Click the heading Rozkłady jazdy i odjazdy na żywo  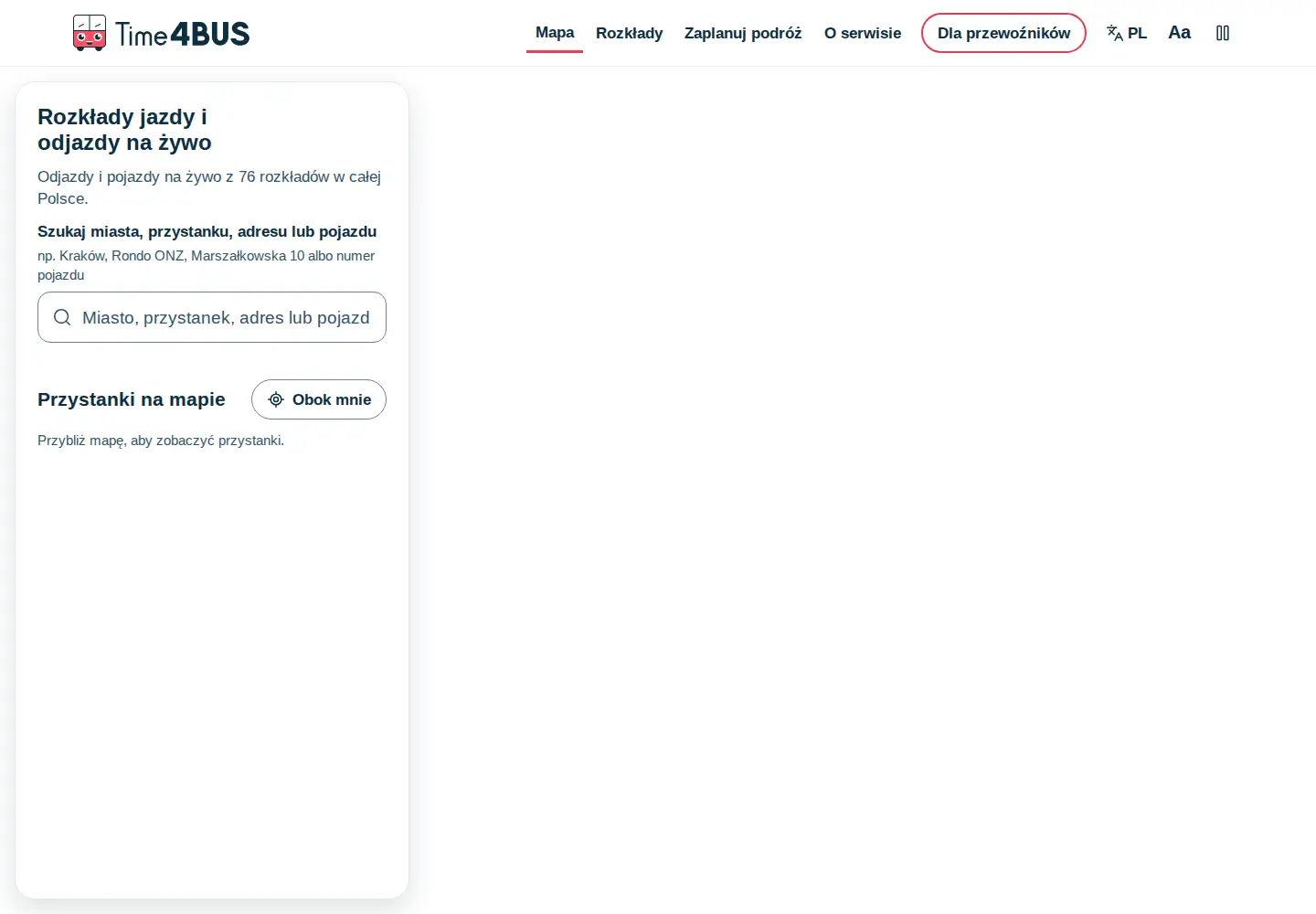point(124,130)
